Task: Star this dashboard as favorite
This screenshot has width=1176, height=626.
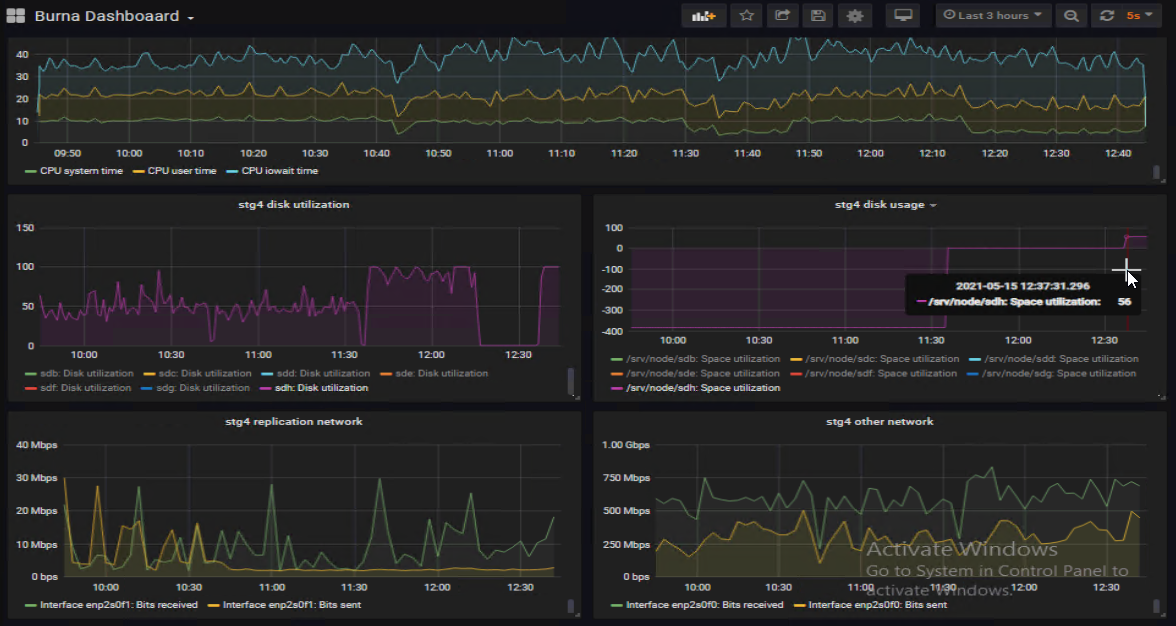Action: coord(746,16)
